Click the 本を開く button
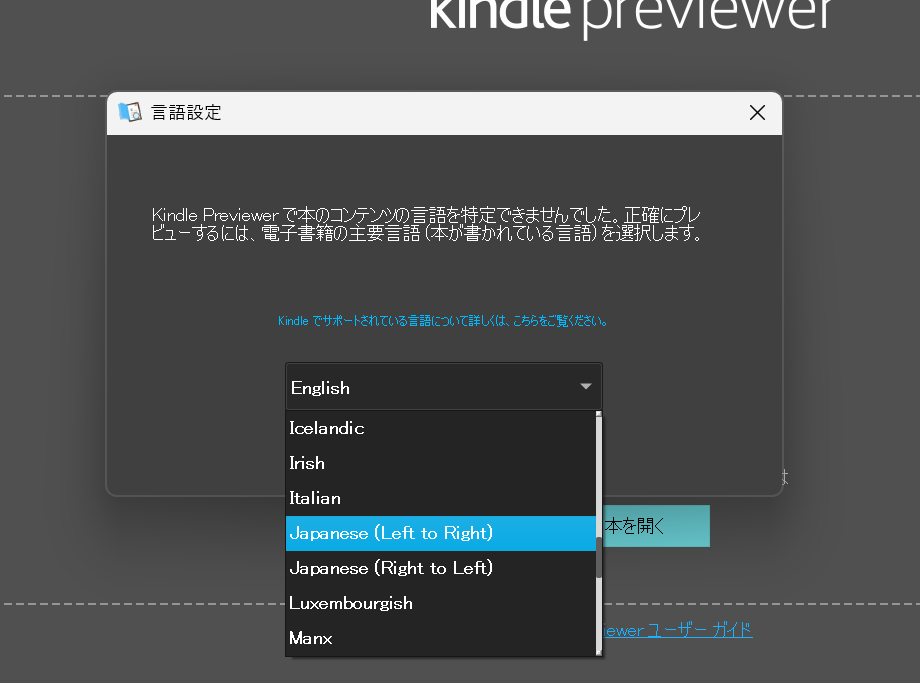Screen dimensions: 920x683 pyautogui.click(x=656, y=526)
